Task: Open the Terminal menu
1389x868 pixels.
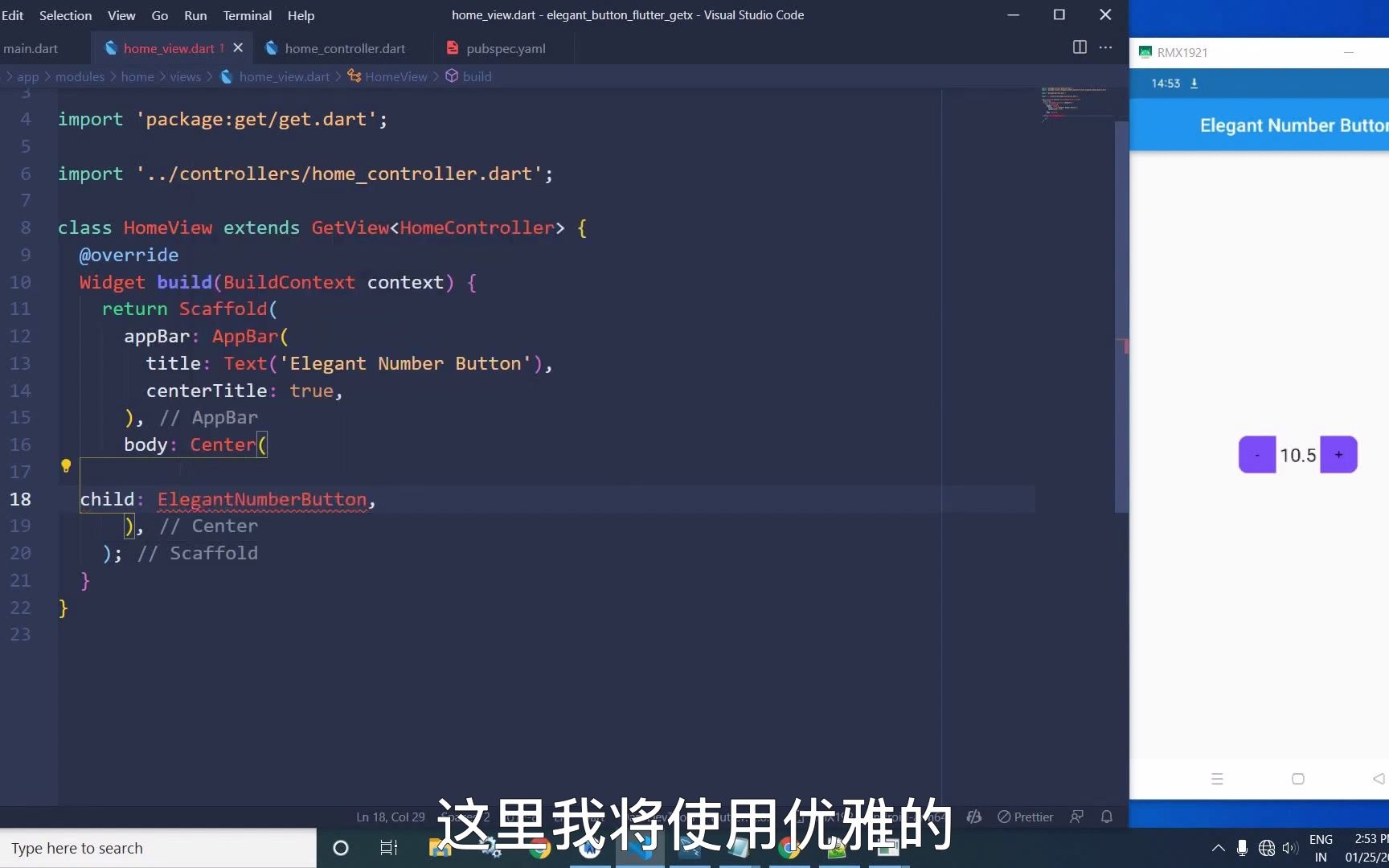Action: tap(248, 15)
